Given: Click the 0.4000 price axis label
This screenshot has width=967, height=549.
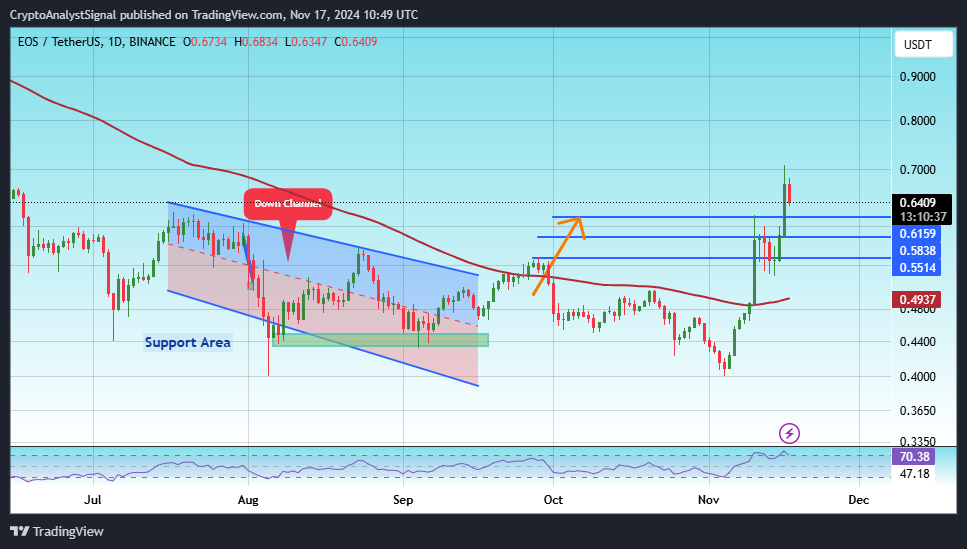Looking at the screenshot, I should pyautogui.click(x=917, y=376).
